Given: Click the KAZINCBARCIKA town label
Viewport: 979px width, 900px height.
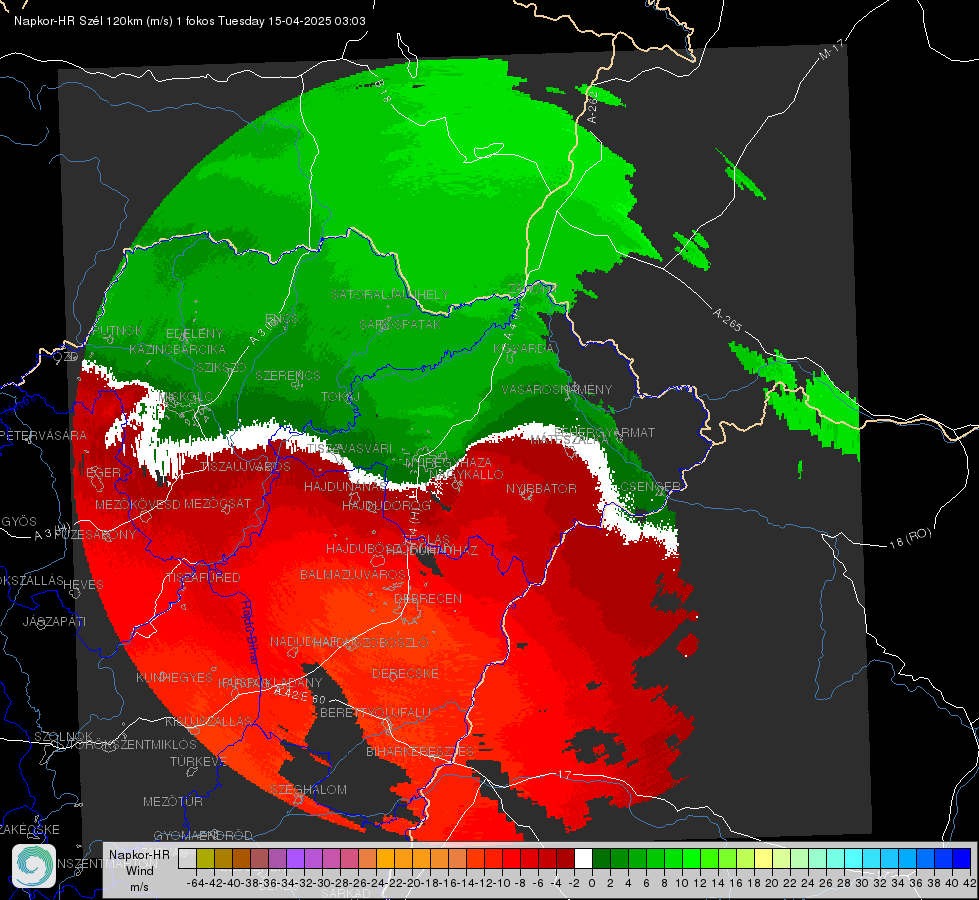Looking at the screenshot, I should tap(177, 349).
